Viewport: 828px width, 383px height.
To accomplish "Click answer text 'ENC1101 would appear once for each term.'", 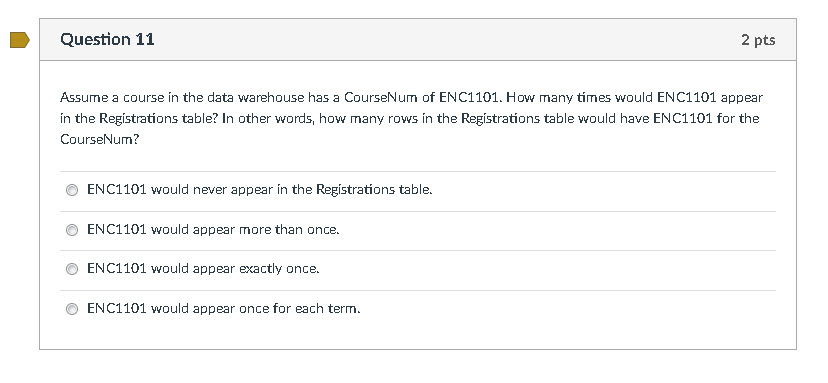I will (x=224, y=309).
